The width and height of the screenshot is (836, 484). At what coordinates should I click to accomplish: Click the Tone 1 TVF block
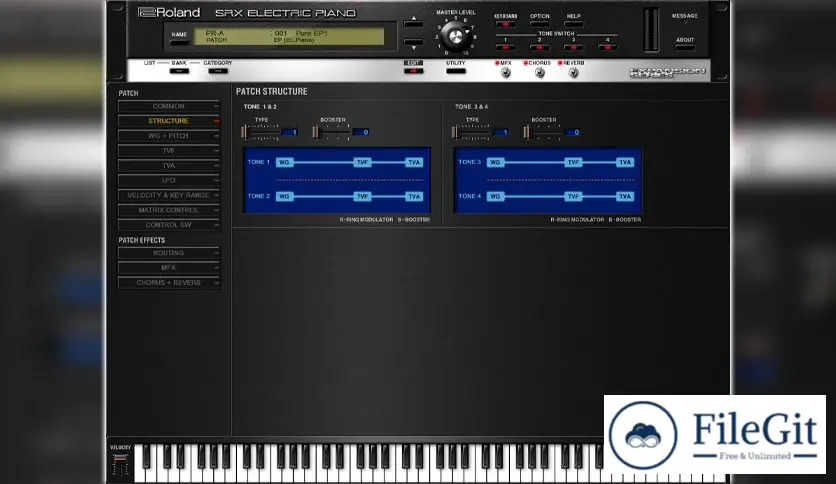point(362,162)
